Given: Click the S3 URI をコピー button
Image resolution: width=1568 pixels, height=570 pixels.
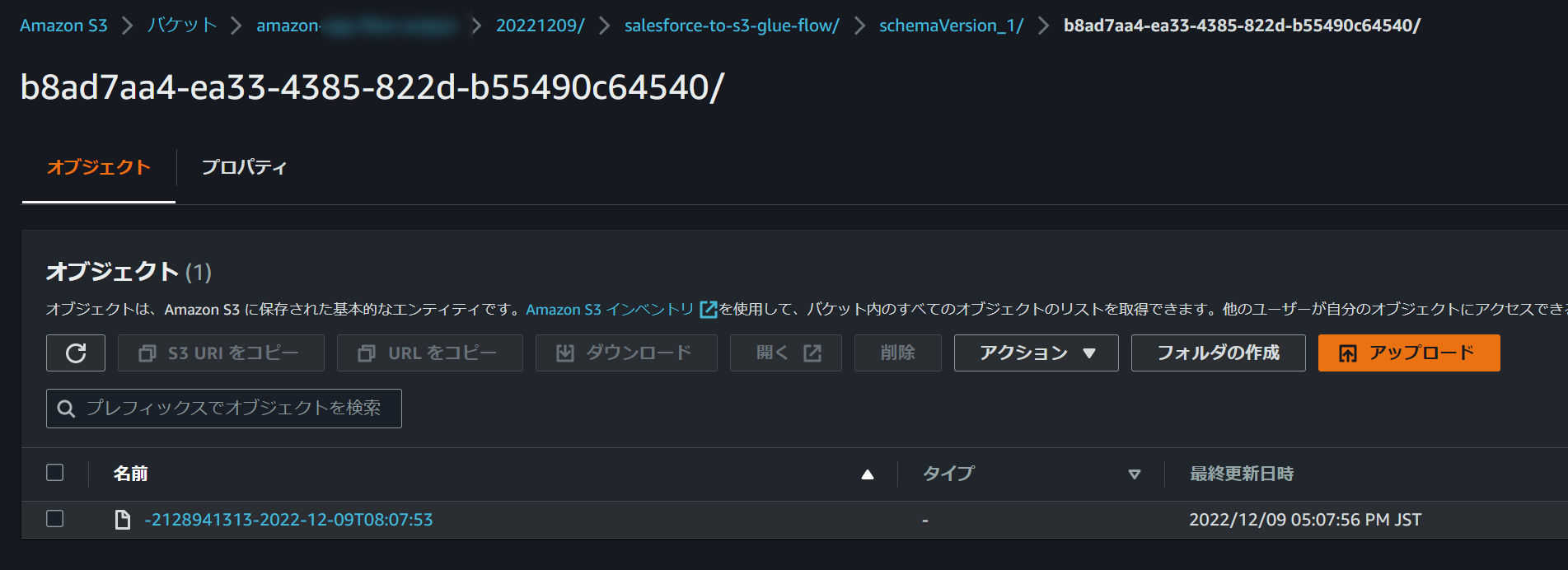Looking at the screenshot, I should (221, 353).
